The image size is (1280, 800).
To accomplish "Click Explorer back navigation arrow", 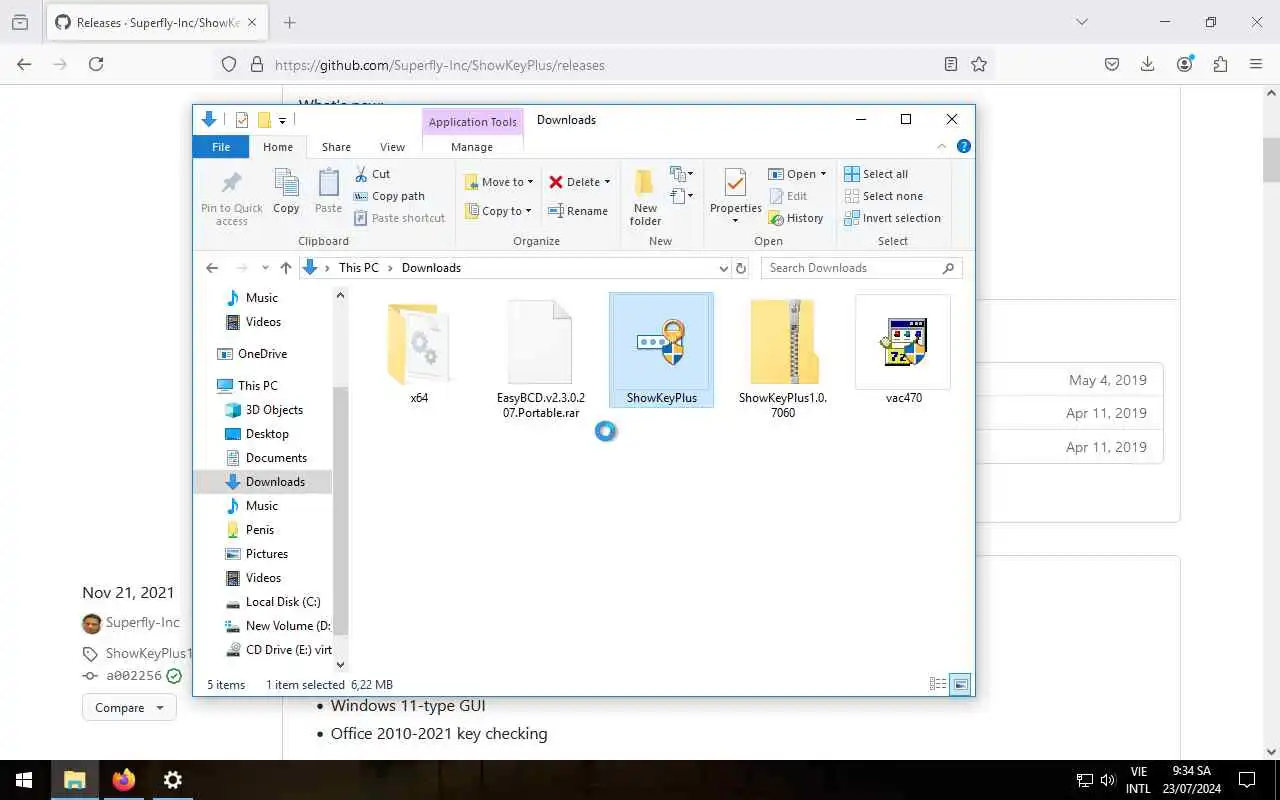I will click(212, 268).
